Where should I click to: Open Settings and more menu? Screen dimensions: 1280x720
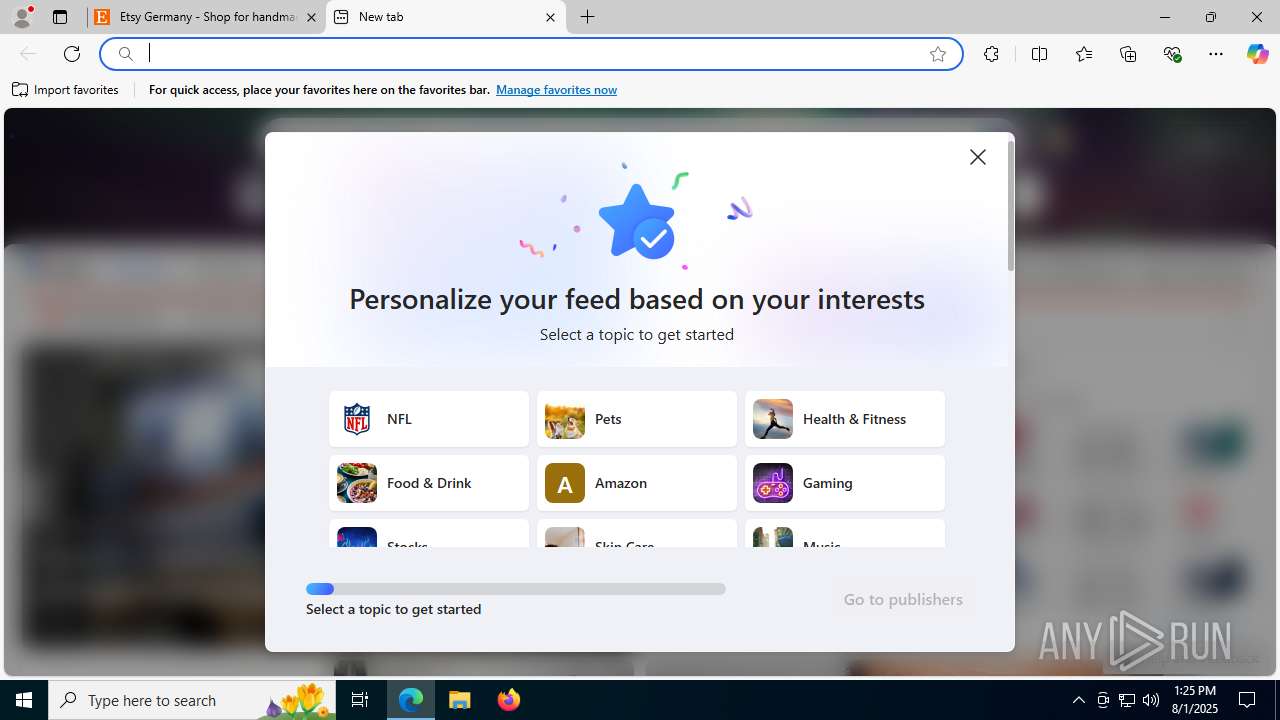(x=1216, y=54)
